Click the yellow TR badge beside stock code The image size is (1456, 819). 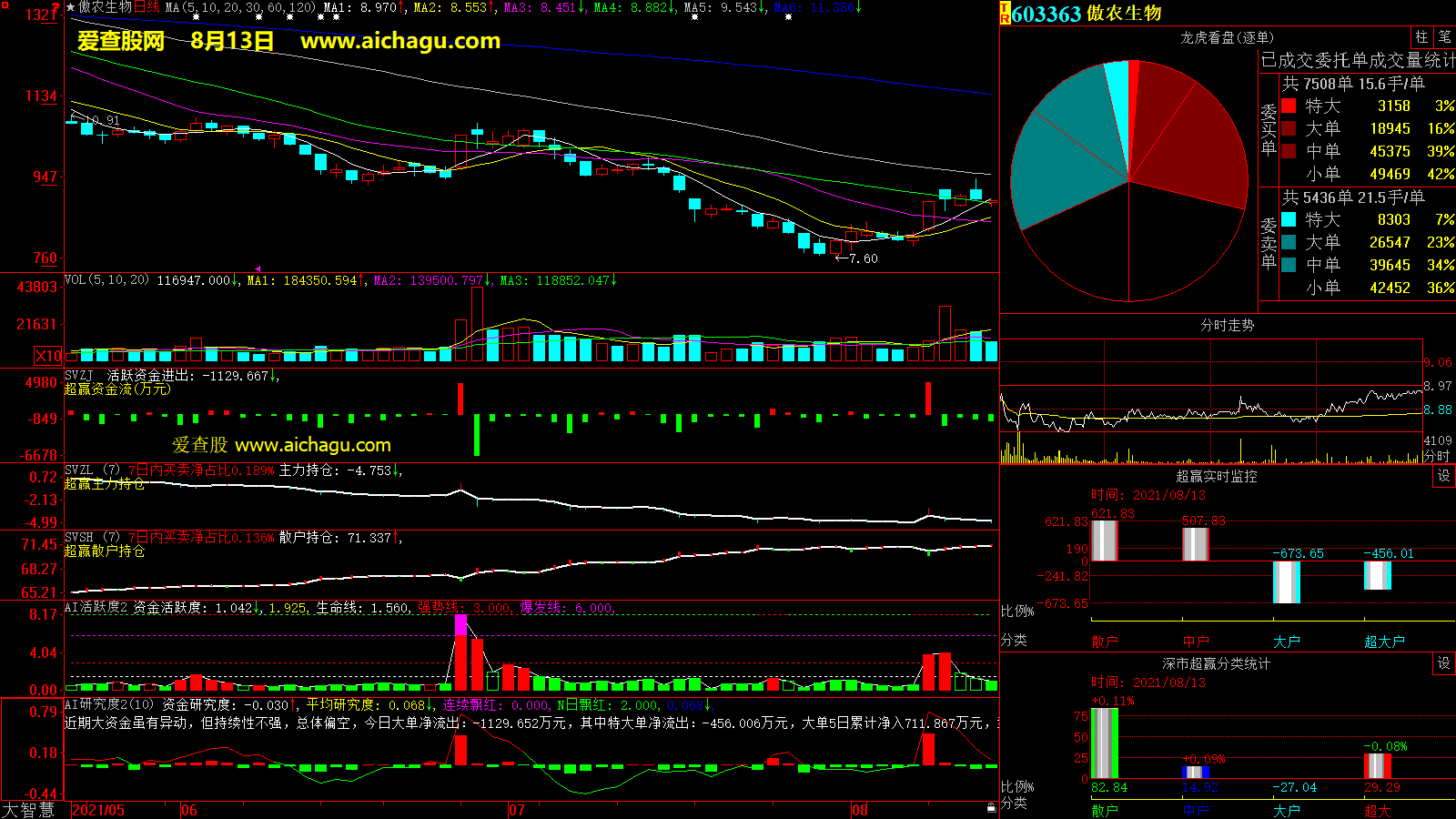click(x=1005, y=13)
